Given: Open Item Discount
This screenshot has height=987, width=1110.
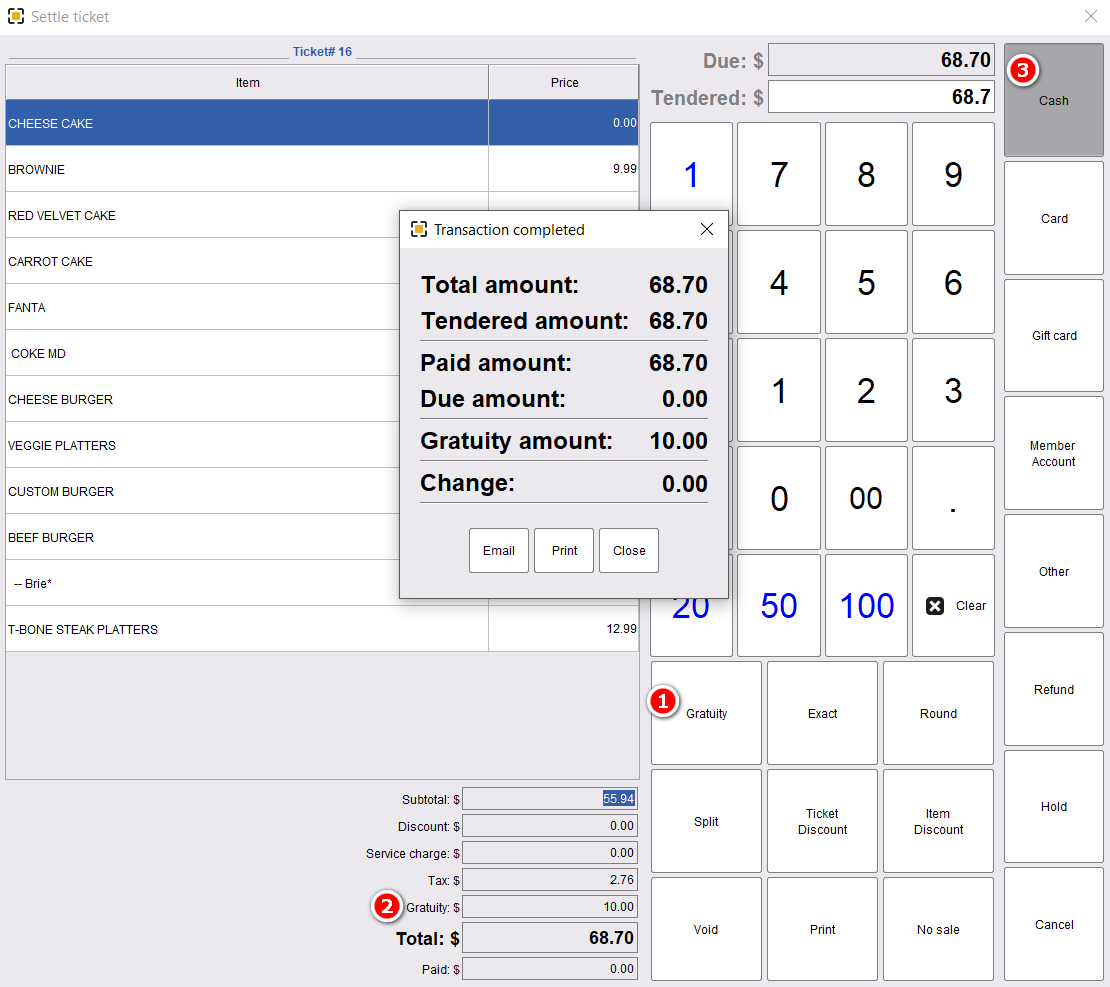Looking at the screenshot, I should (938, 821).
